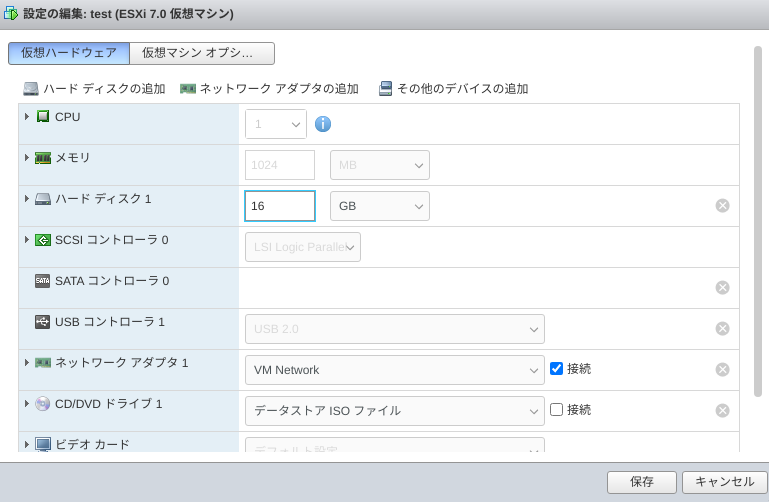
Task: Uncheck the Network Adapter 1 接続 checkbox
Action: coord(556,368)
